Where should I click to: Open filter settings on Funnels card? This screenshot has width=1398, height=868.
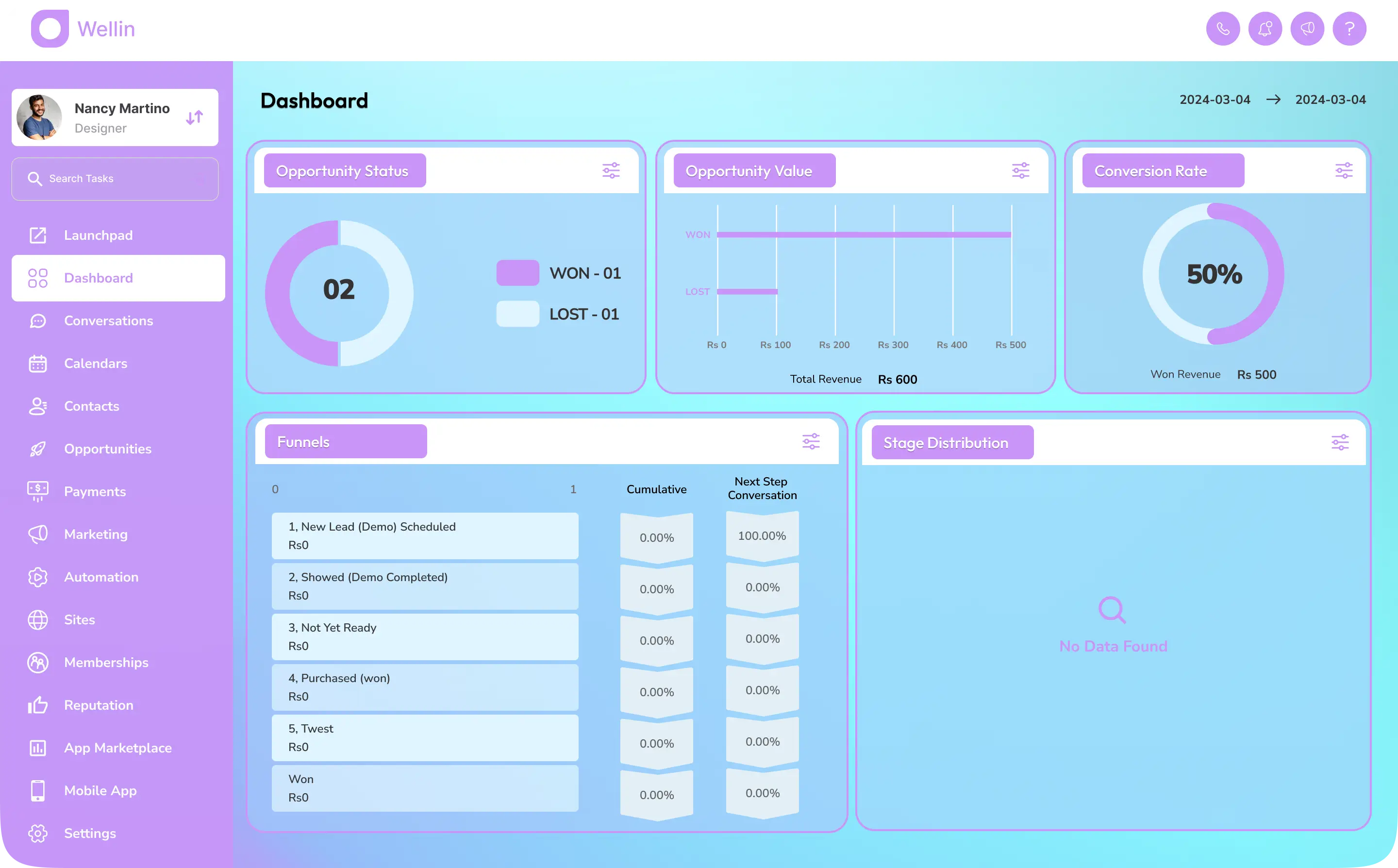810,441
